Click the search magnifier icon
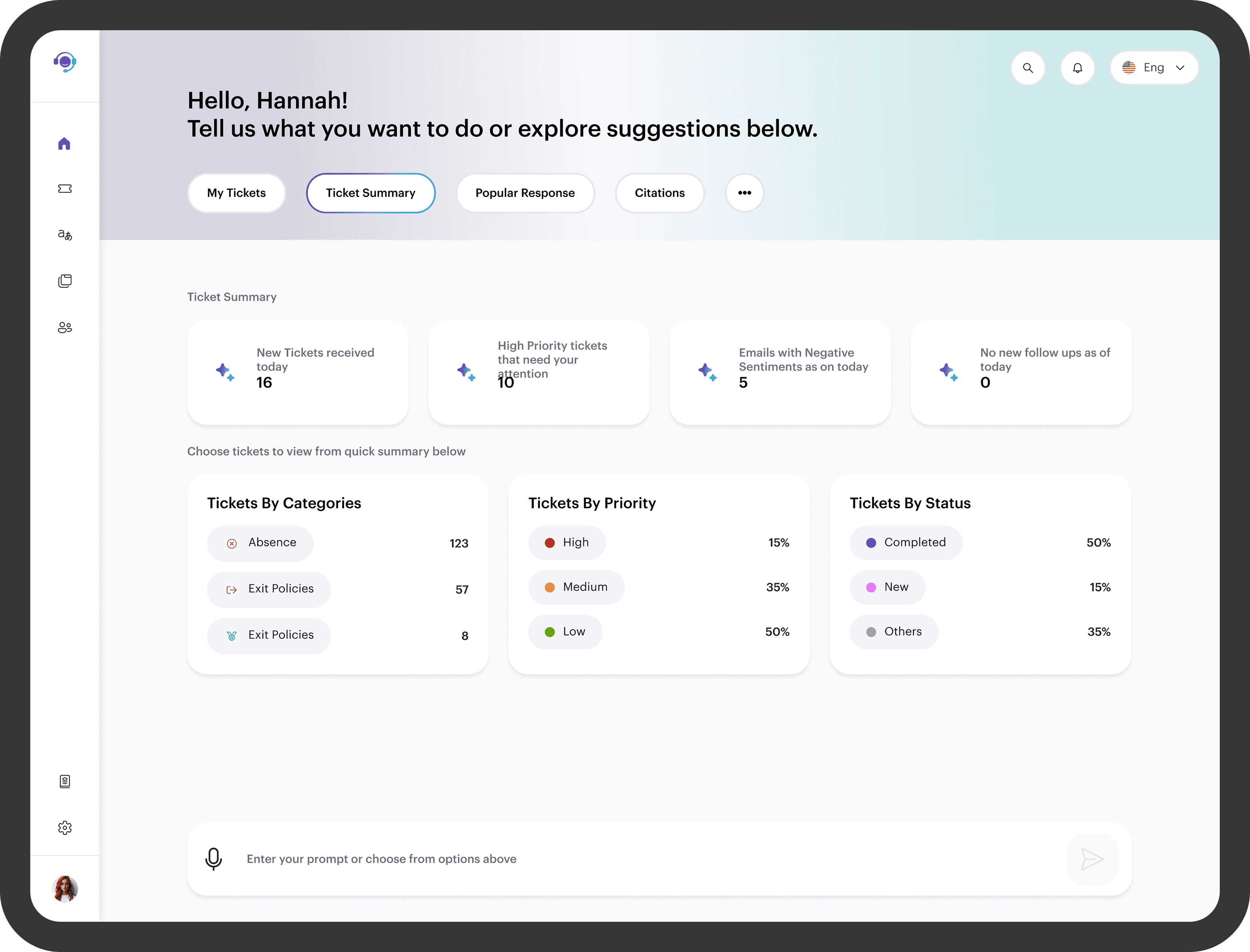The height and width of the screenshot is (952, 1250). tap(1028, 68)
